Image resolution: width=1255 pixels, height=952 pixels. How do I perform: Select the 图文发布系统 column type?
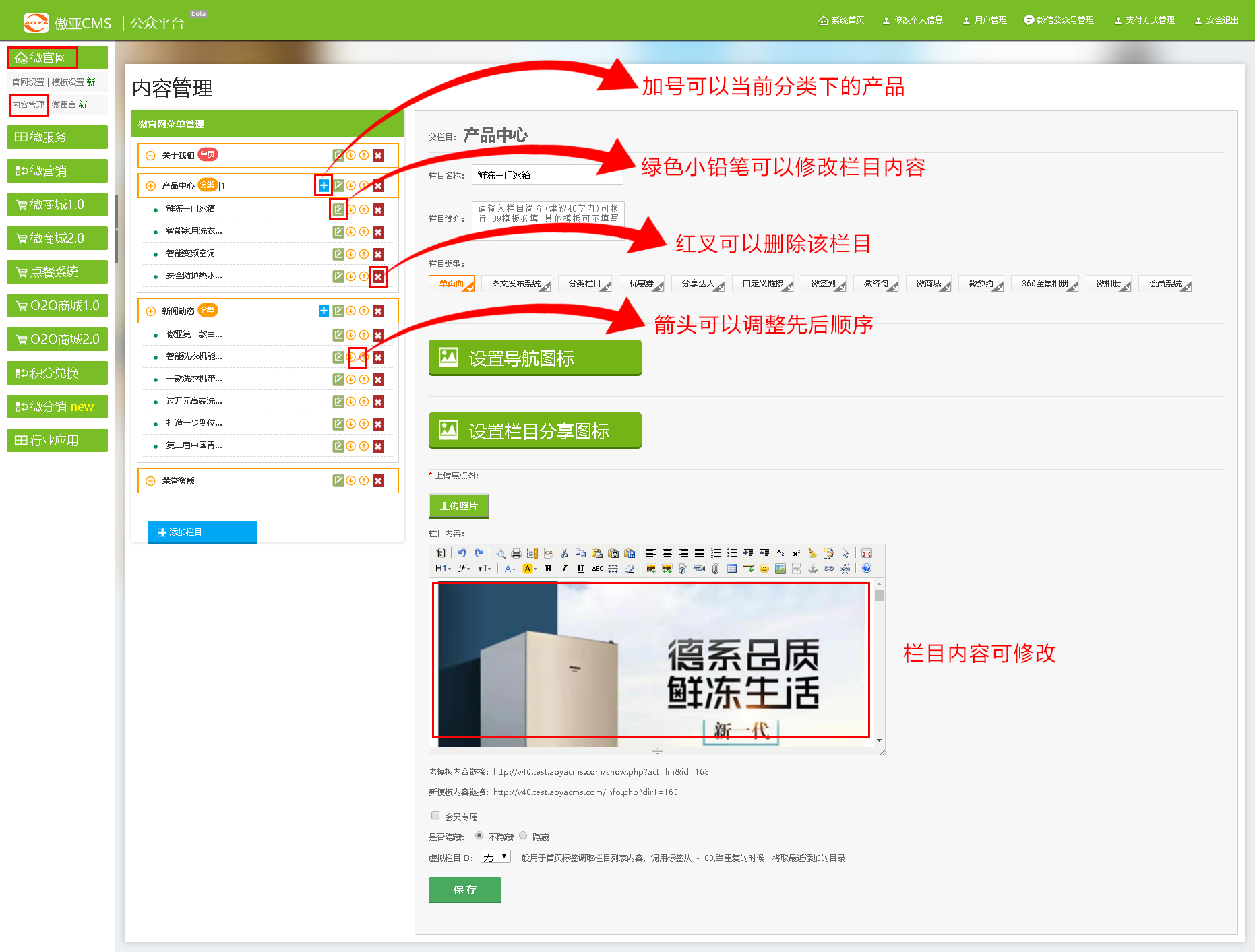[x=516, y=284]
